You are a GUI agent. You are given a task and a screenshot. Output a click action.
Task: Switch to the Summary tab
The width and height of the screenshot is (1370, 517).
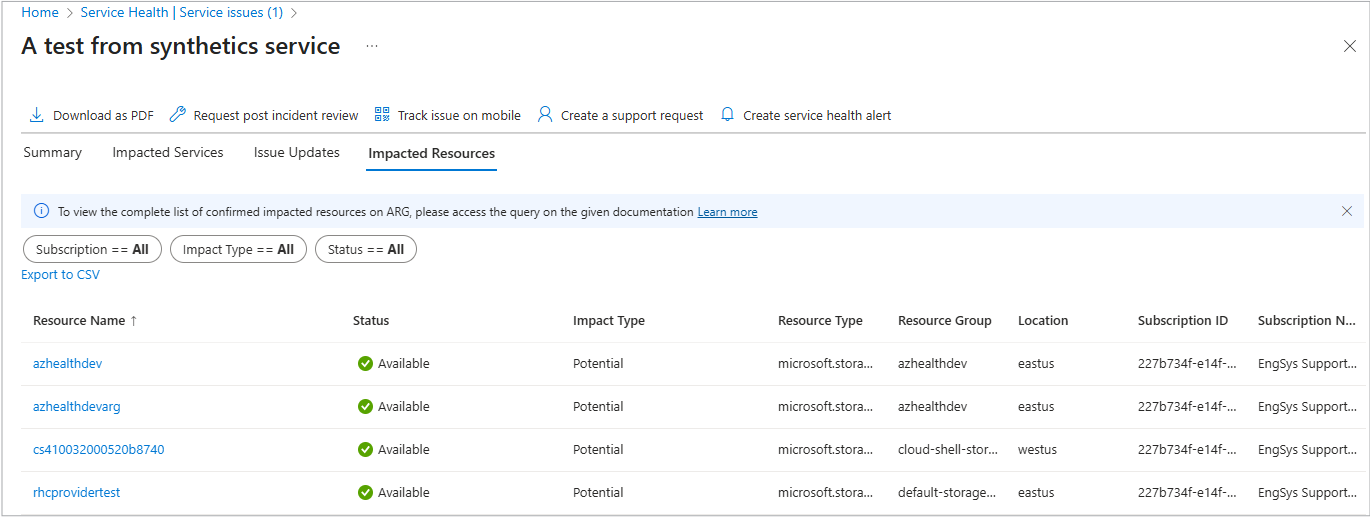tap(52, 153)
